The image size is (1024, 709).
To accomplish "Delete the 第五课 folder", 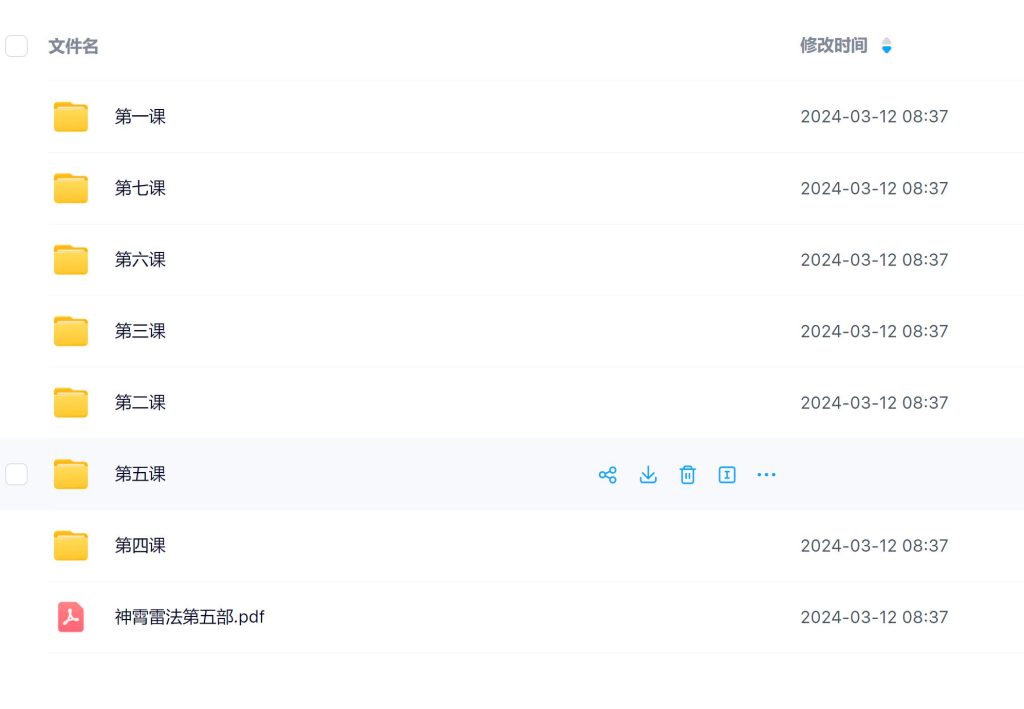I will click(x=687, y=474).
